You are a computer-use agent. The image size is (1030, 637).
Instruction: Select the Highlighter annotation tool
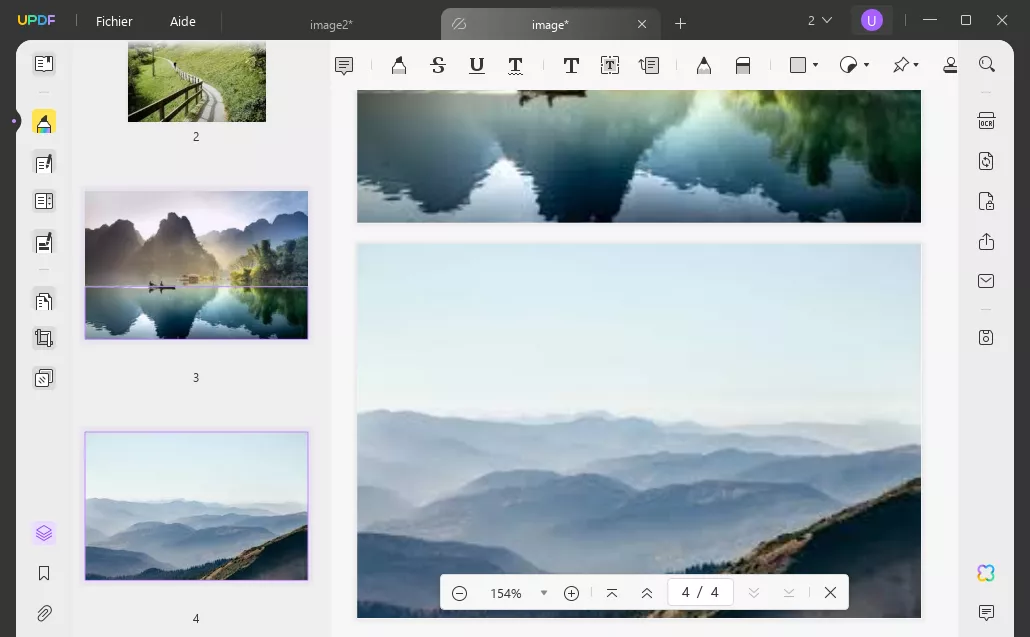[x=398, y=65]
